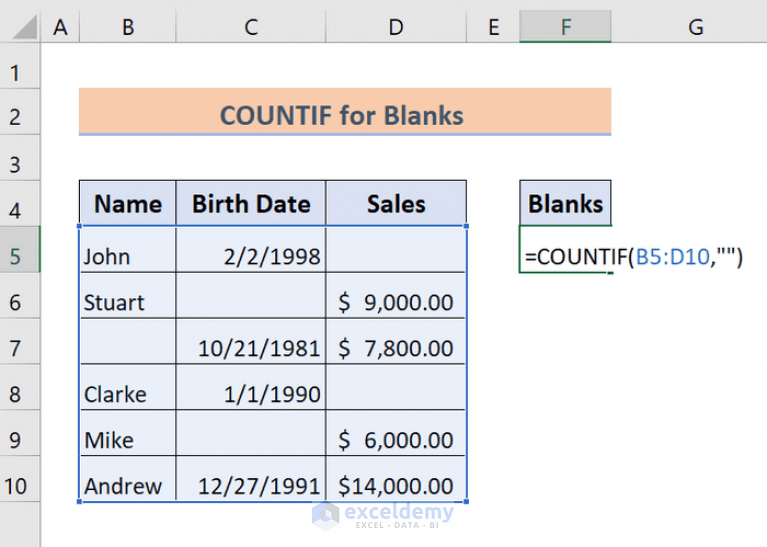Image resolution: width=767 pixels, height=547 pixels.
Task: Click the 'Sales' header cell
Action: [x=396, y=204]
